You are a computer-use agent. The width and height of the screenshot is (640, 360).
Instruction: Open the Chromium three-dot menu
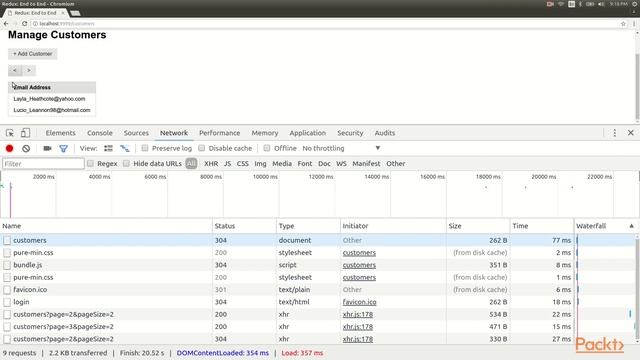click(x=634, y=24)
